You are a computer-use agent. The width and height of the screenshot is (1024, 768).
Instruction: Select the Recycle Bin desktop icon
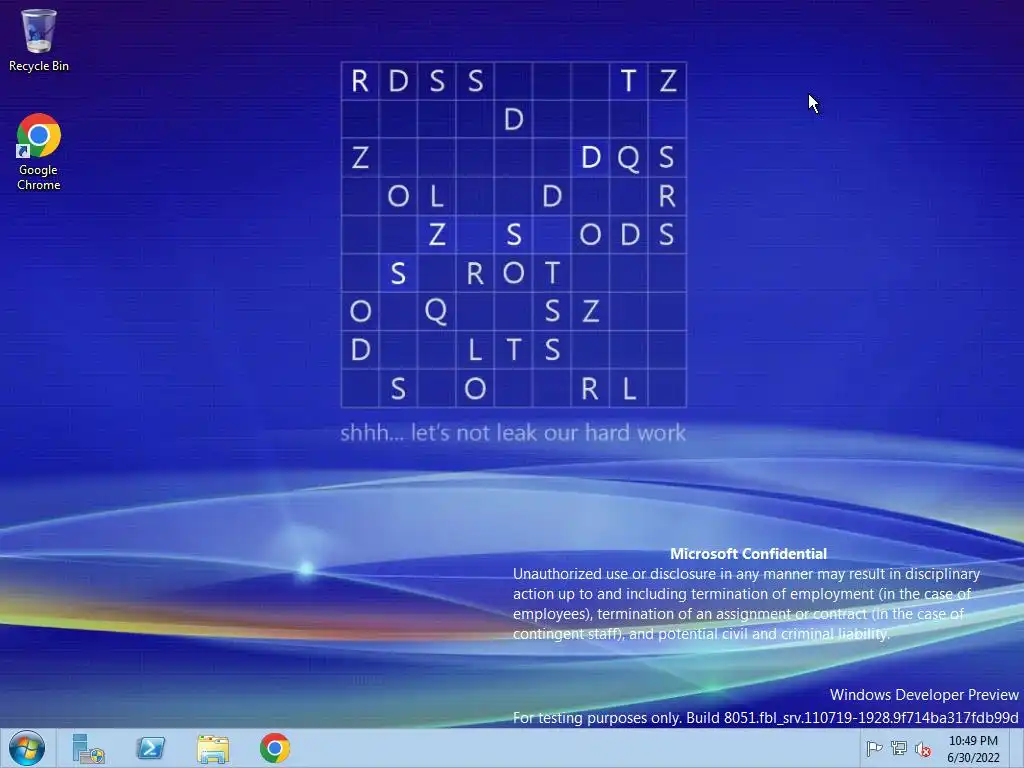[x=39, y=40]
